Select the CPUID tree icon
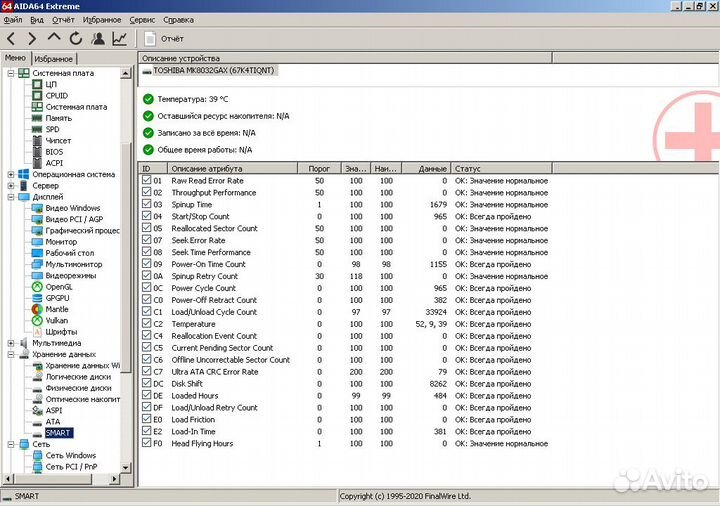The image size is (720, 506). click(x=37, y=96)
